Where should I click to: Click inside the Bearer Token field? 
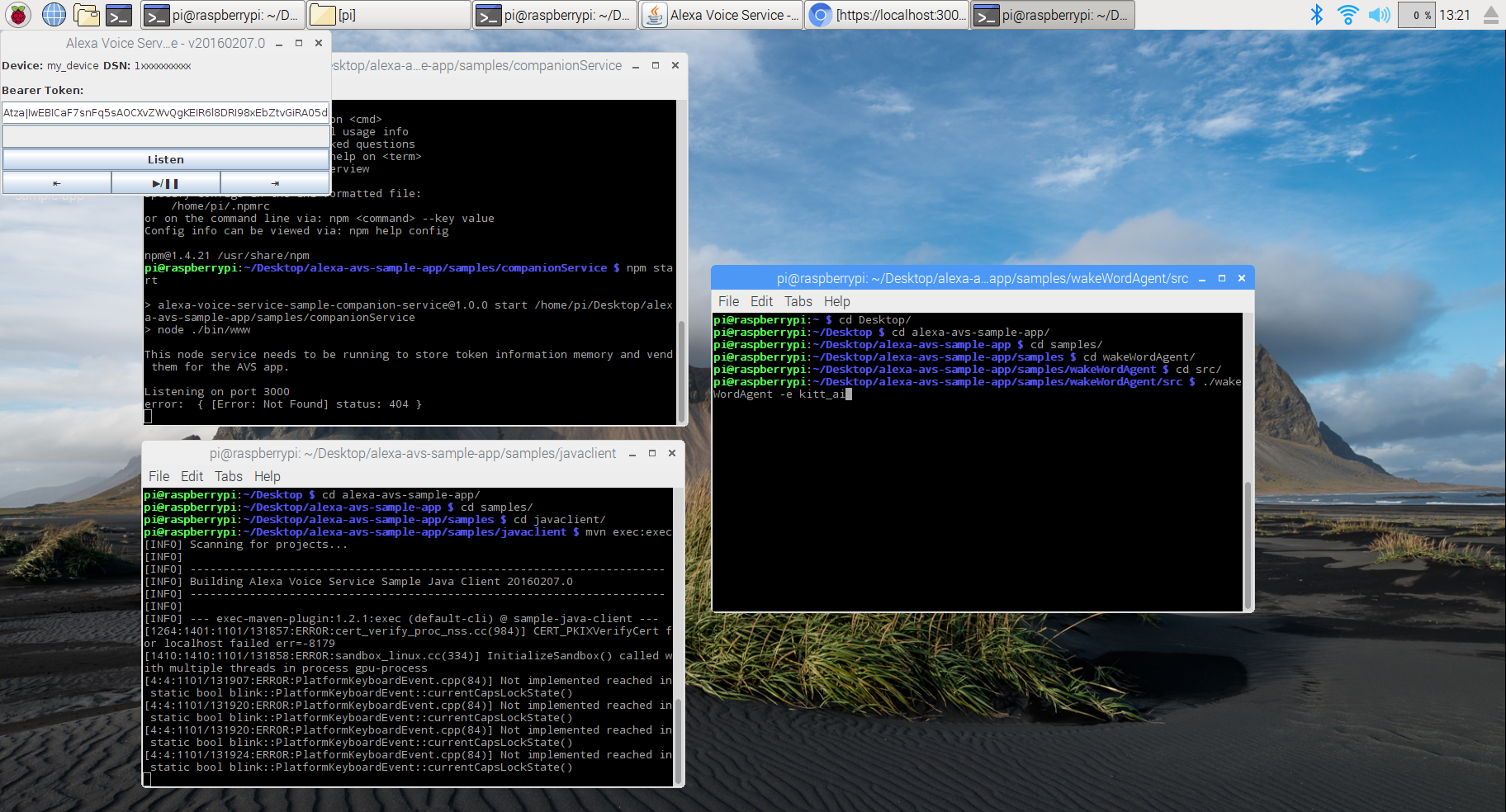(165, 113)
